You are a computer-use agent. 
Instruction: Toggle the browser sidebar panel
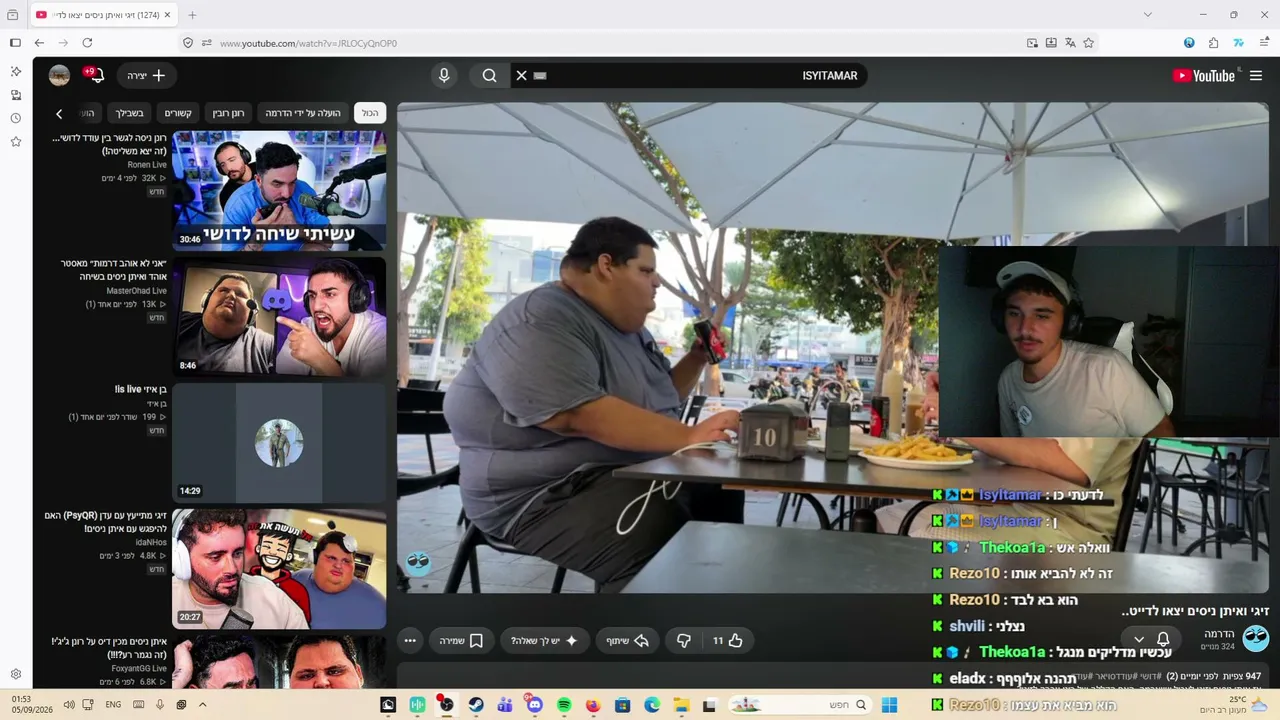(15, 43)
